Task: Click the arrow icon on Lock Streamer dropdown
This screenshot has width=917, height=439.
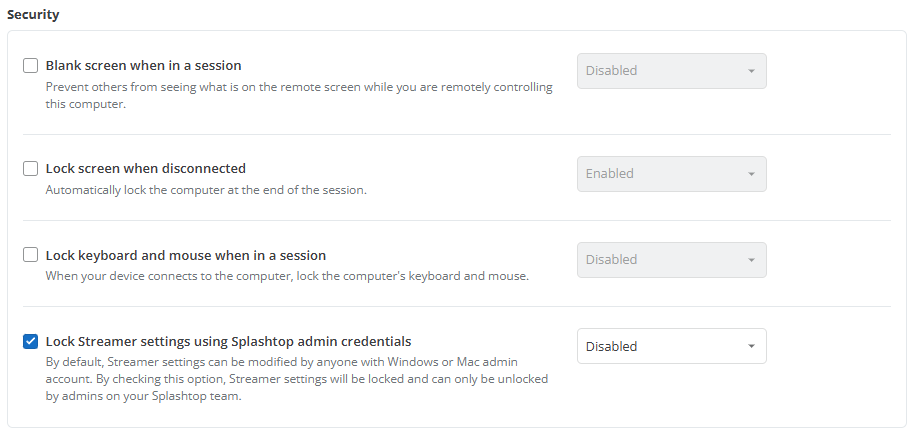Action: 751,347
